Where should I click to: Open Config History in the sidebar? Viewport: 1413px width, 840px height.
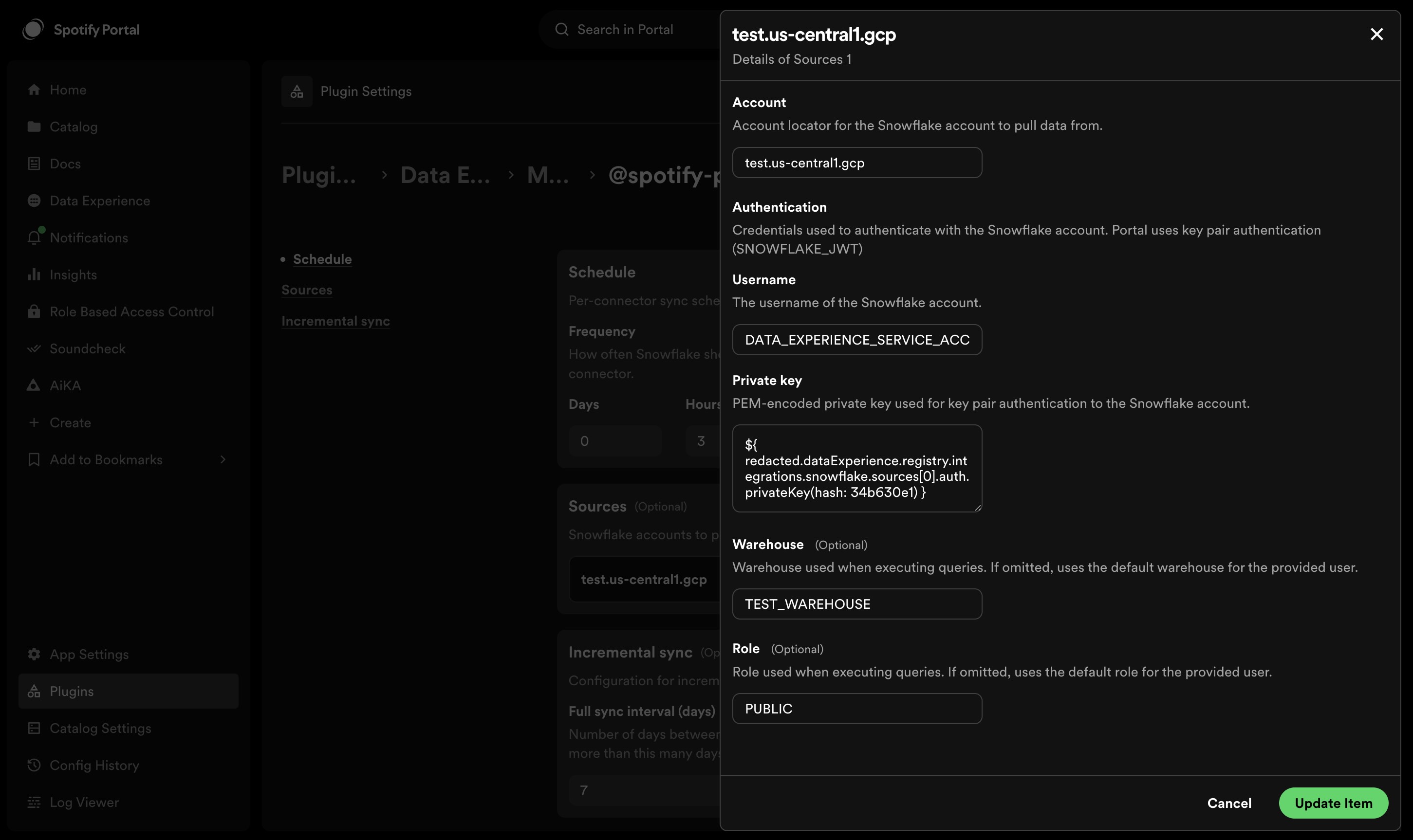[129, 765]
